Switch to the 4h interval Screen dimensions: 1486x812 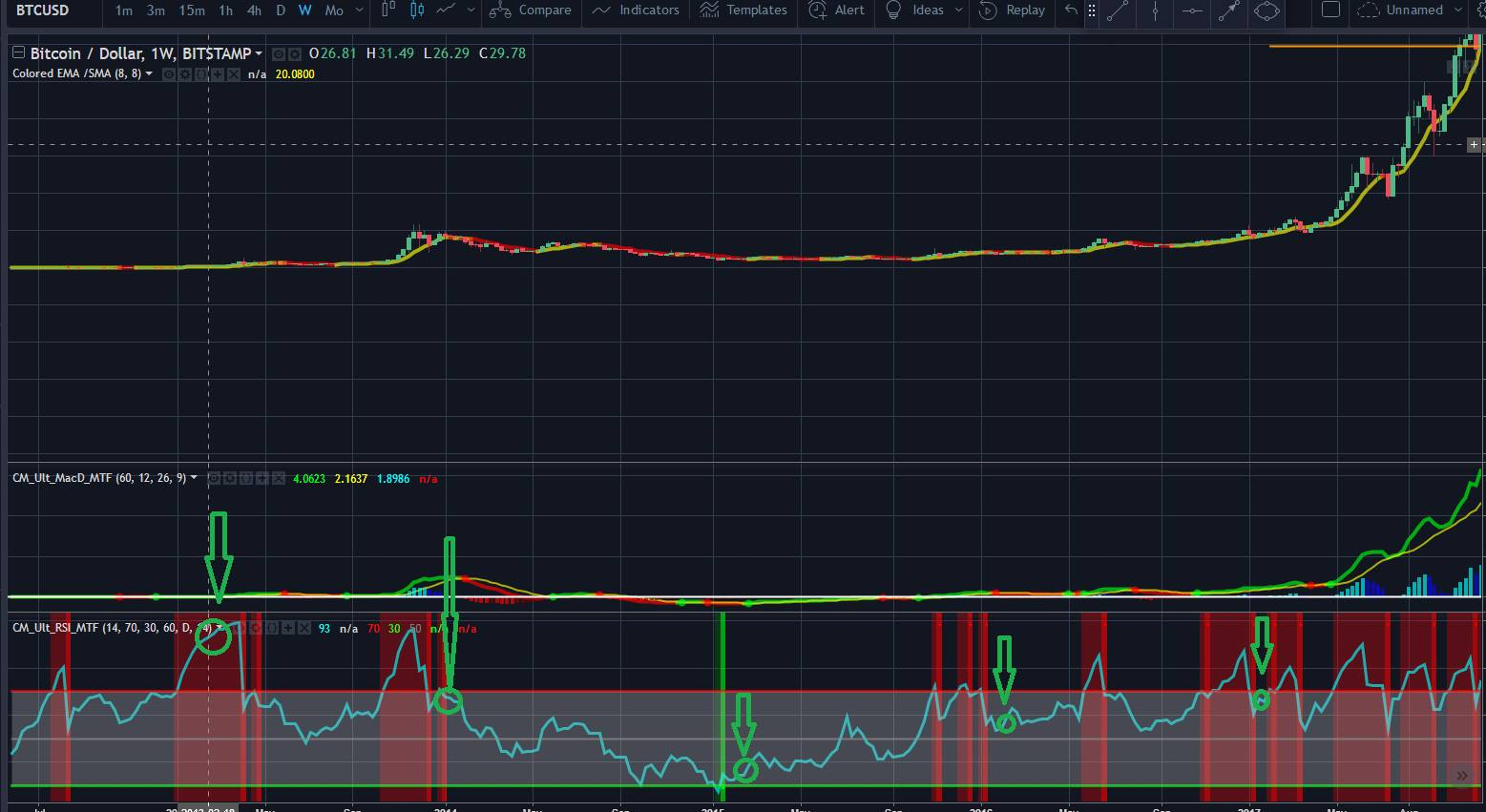[x=254, y=10]
